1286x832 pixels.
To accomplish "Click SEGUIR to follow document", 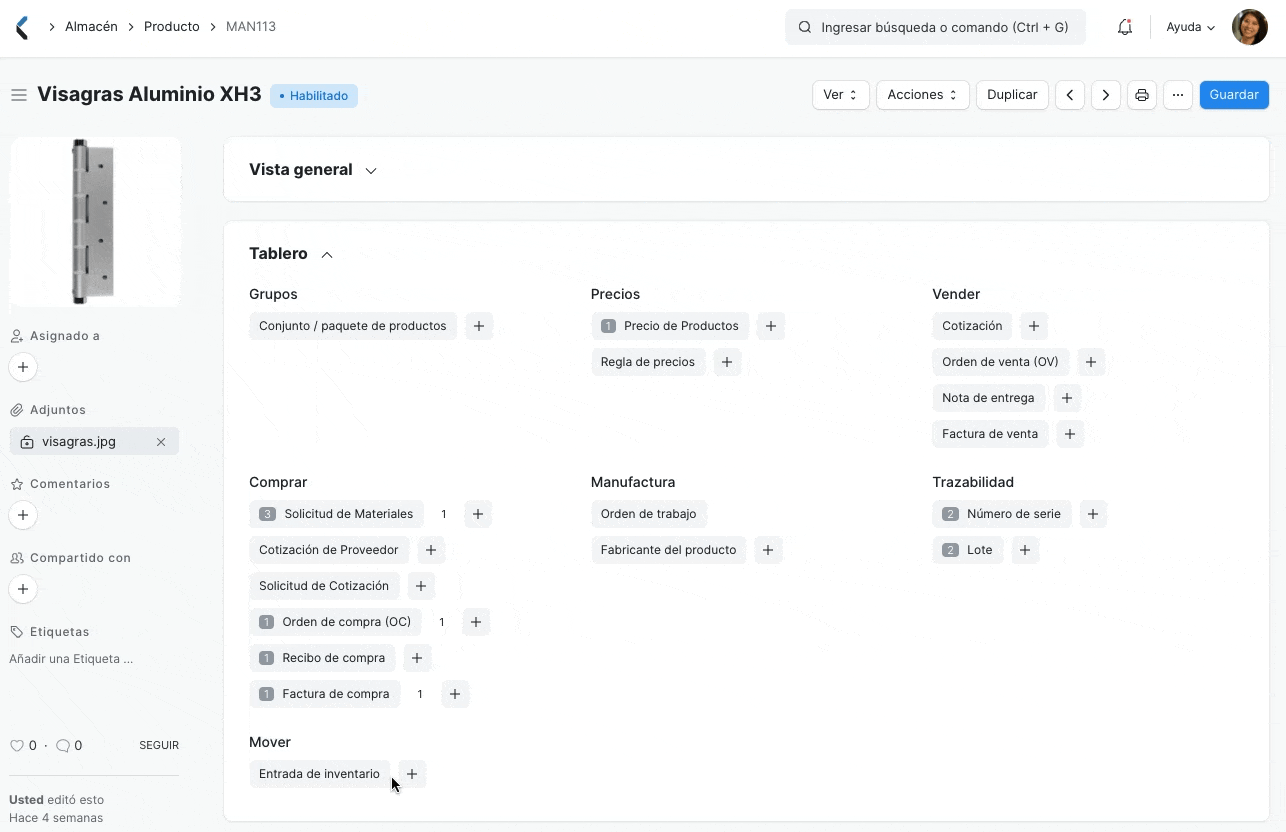I will pyautogui.click(x=159, y=745).
